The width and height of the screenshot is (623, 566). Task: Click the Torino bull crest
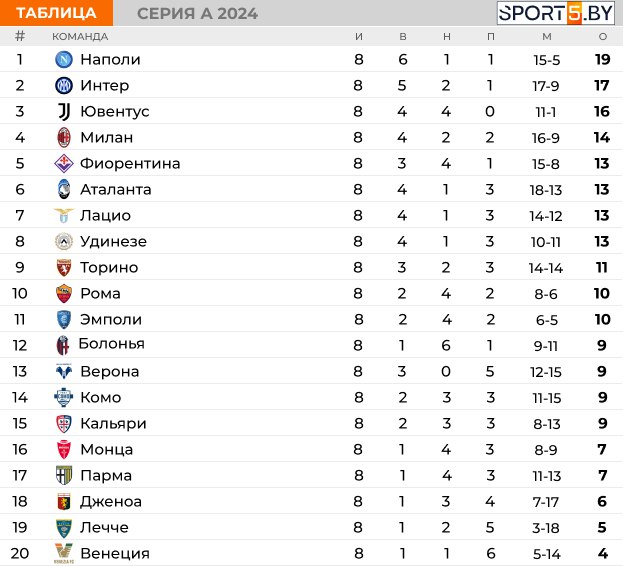[x=64, y=267]
